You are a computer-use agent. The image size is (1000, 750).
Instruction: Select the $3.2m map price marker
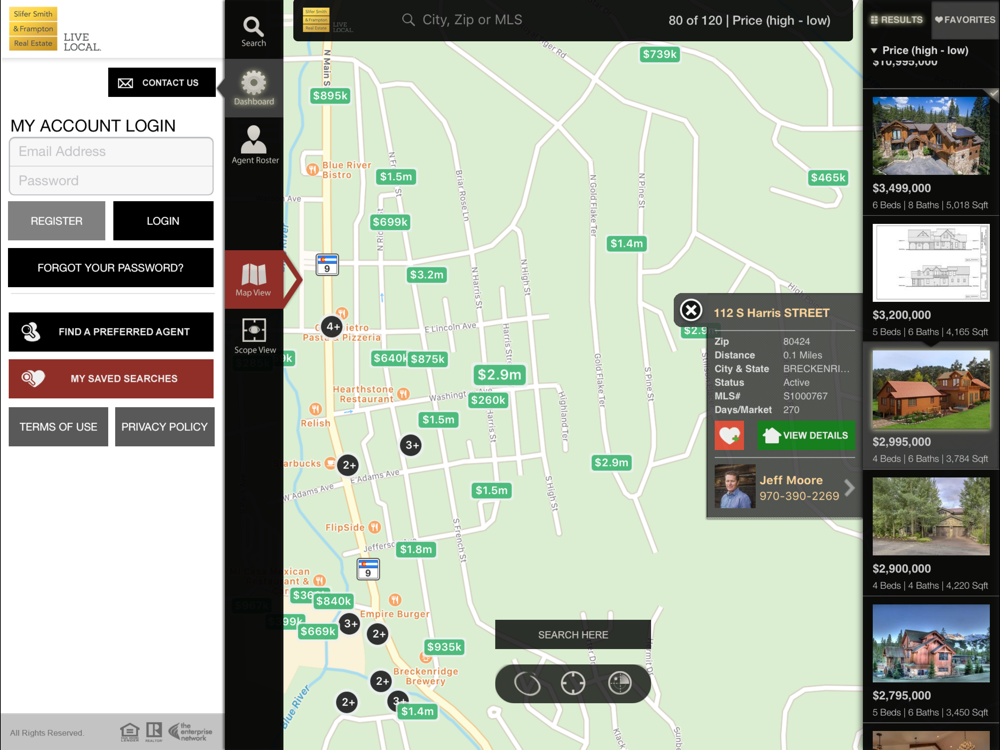click(427, 275)
